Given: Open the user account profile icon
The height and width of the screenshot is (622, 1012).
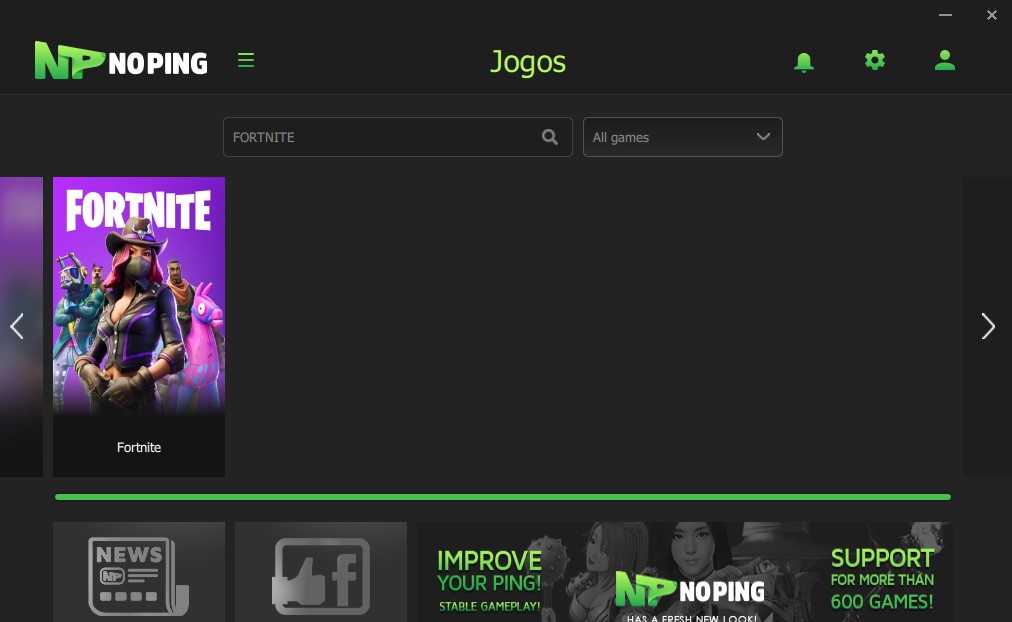Looking at the screenshot, I should coord(945,60).
